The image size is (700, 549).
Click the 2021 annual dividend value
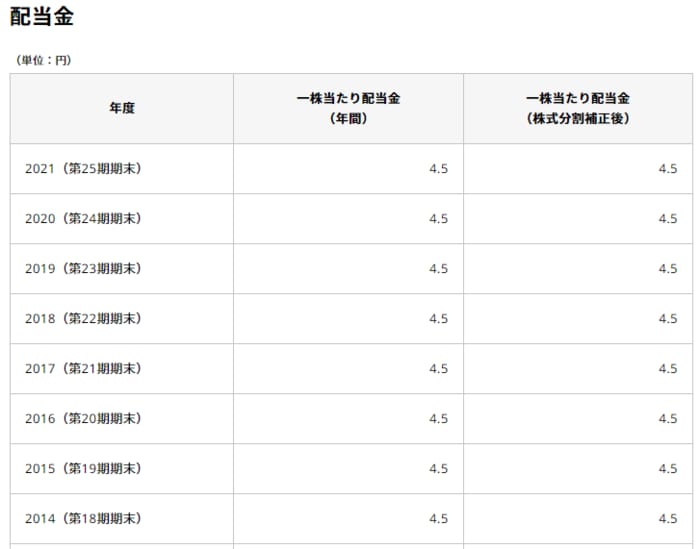click(x=438, y=169)
